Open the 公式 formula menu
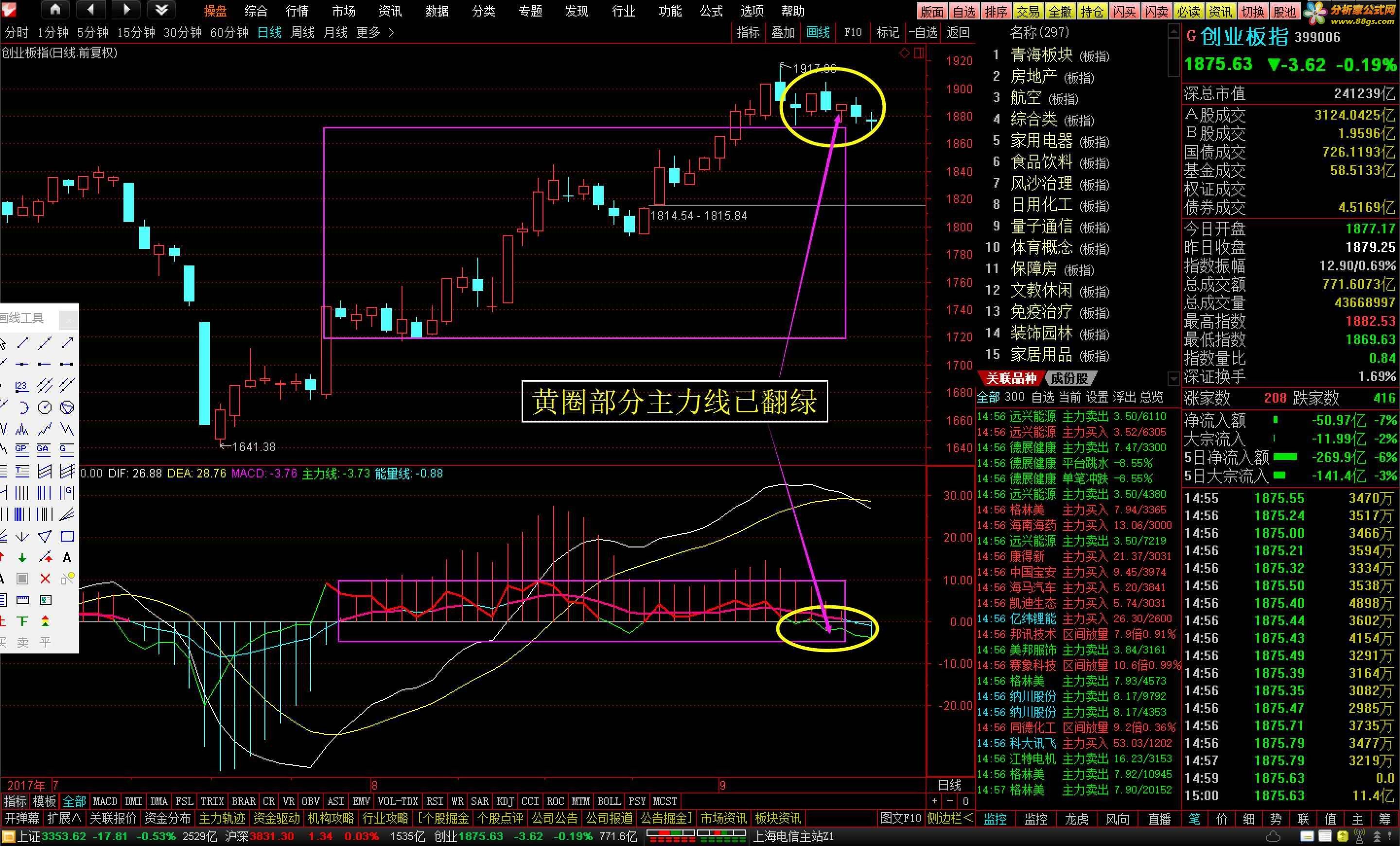1400x846 pixels. pyautogui.click(x=711, y=11)
